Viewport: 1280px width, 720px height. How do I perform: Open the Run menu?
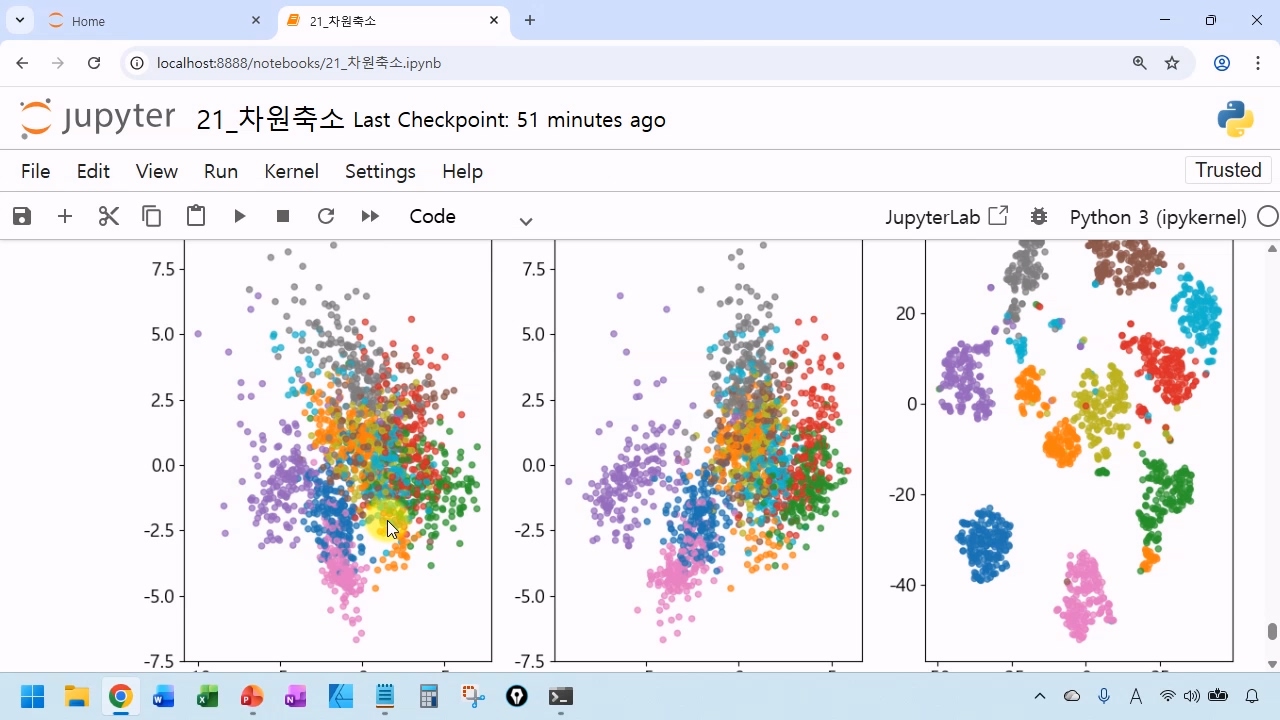[221, 171]
